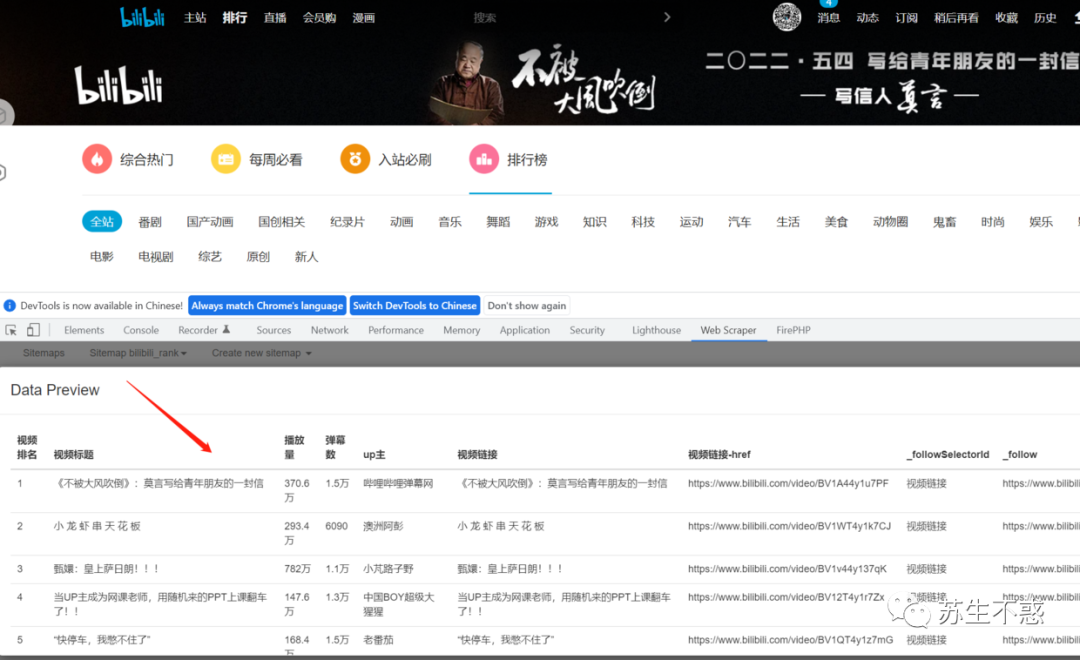Open the user avatar in the top bar

tap(787, 17)
